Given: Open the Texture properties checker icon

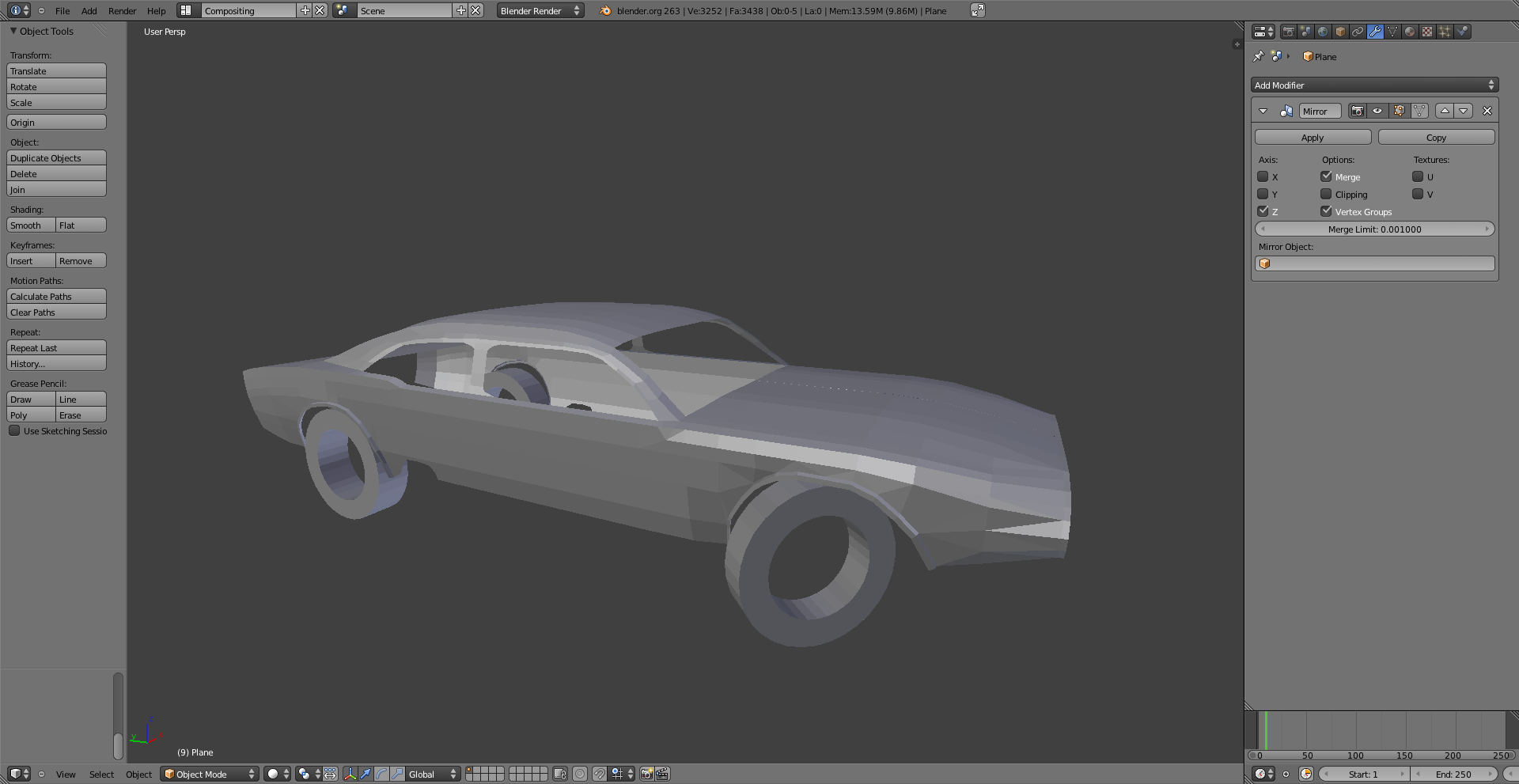Looking at the screenshot, I should coord(1427,32).
